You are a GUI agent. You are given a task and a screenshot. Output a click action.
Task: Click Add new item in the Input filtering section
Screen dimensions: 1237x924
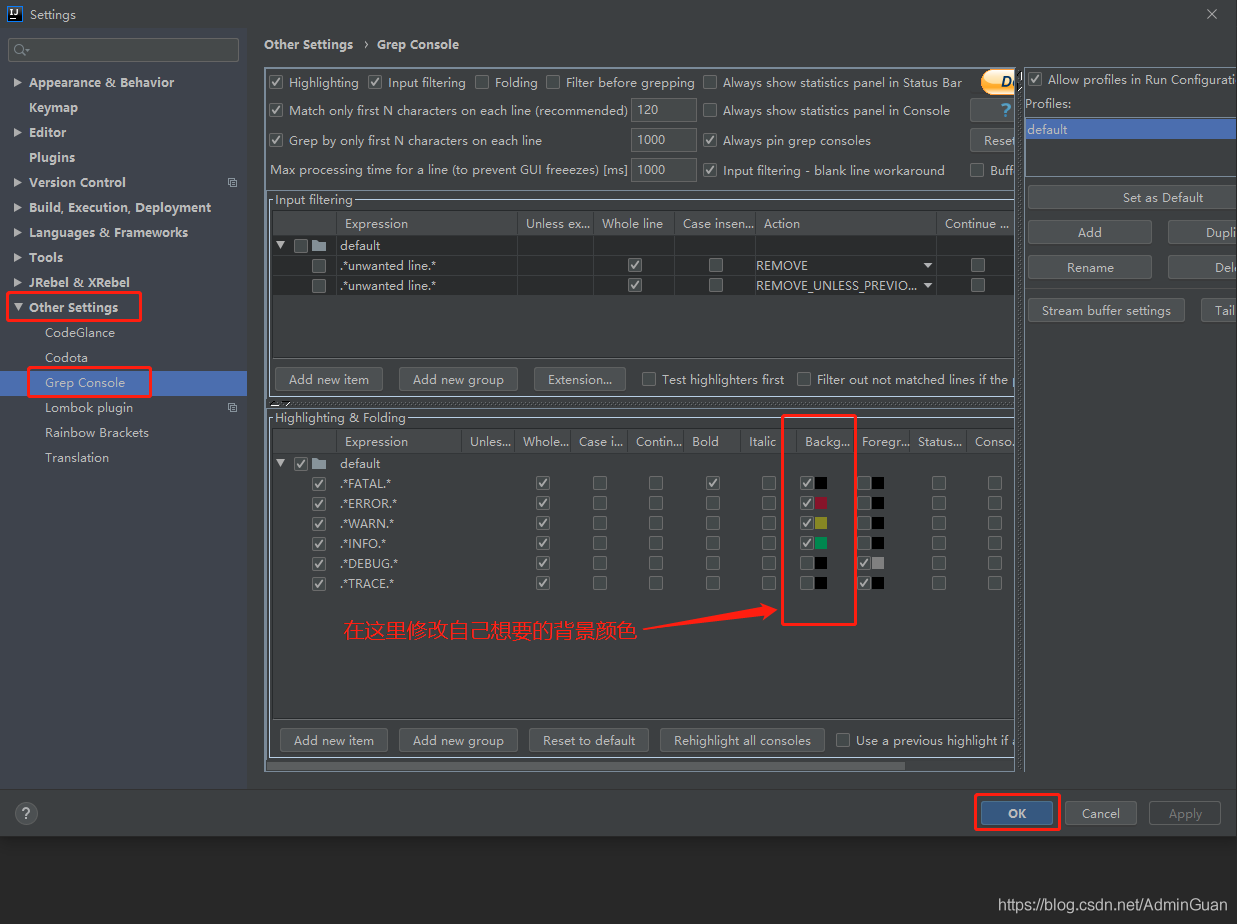pyautogui.click(x=329, y=379)
